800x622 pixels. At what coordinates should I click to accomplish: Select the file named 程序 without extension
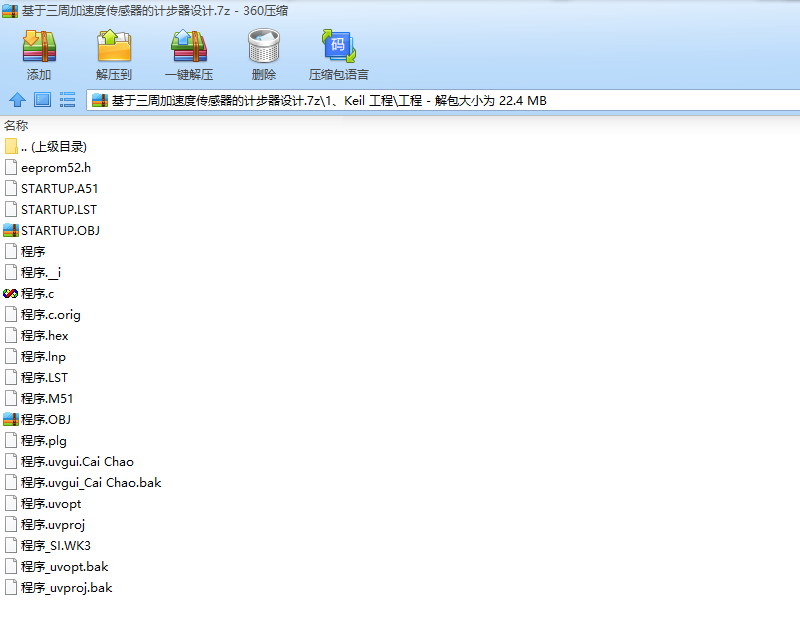[25, 252]
